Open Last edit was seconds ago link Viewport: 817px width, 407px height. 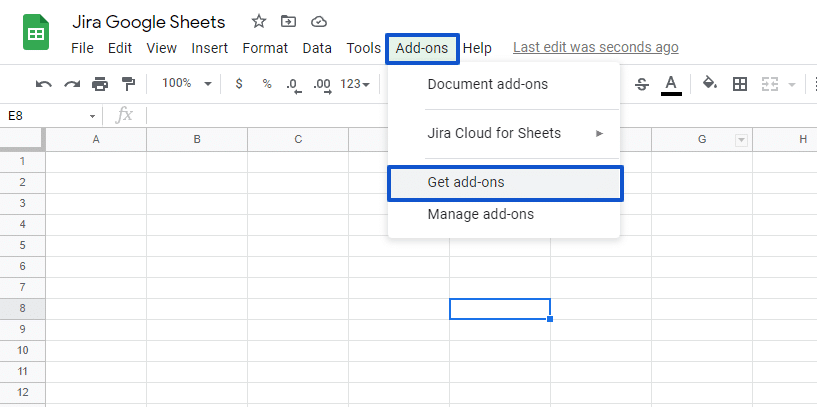click(596, 47)
